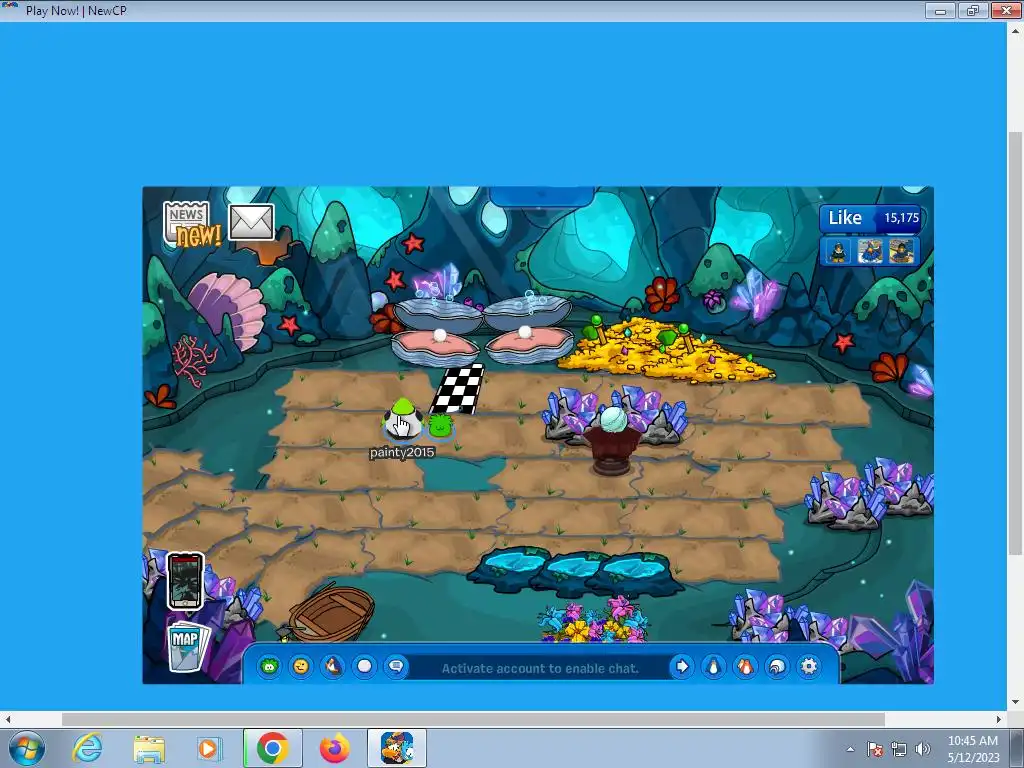This screenshot has width=1024, height=768.
Task: Click the Action Center flag icon
Action: point(875,749)
